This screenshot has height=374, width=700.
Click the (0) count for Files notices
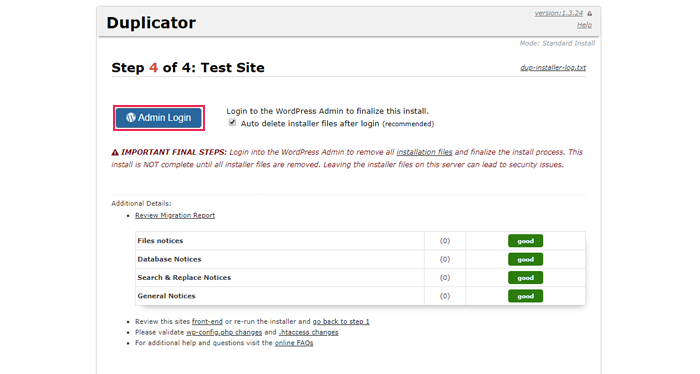click(445, 241)
